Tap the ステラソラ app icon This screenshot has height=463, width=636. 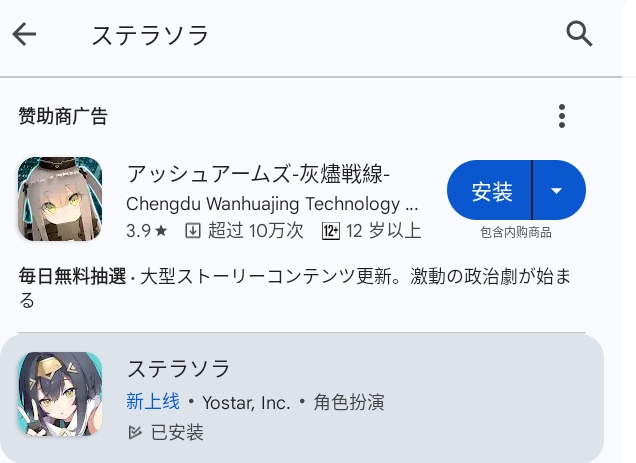click(60, 393)
